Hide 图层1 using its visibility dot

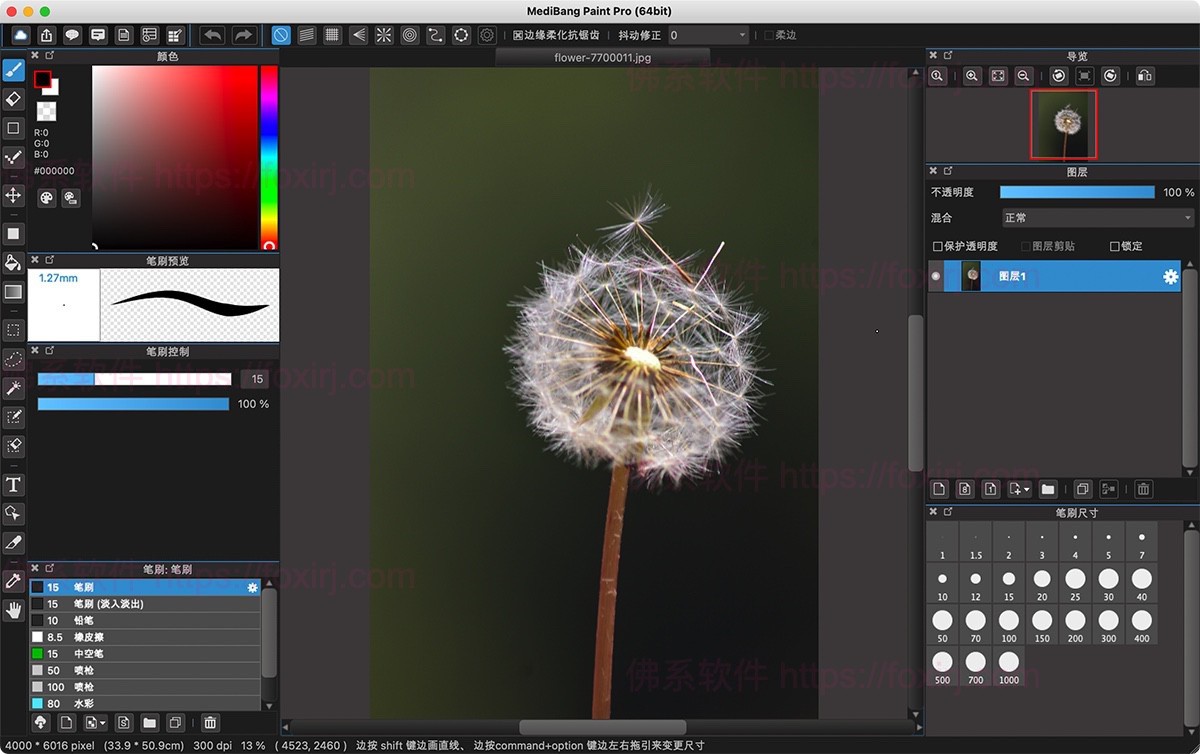tap(936, 276)
